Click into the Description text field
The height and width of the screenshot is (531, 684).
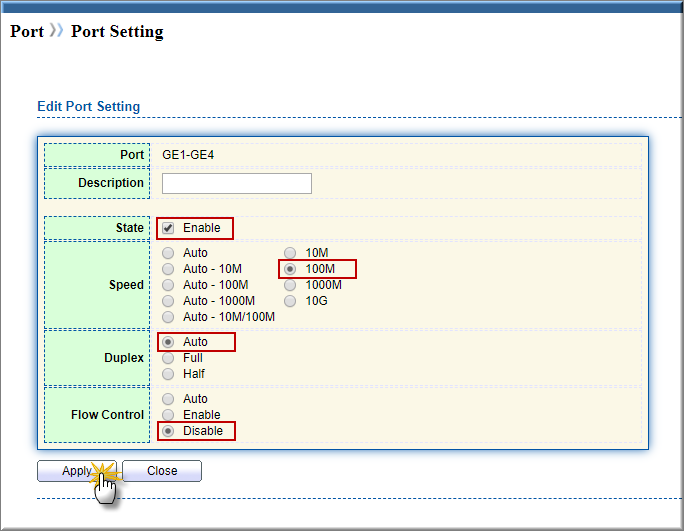237,184
